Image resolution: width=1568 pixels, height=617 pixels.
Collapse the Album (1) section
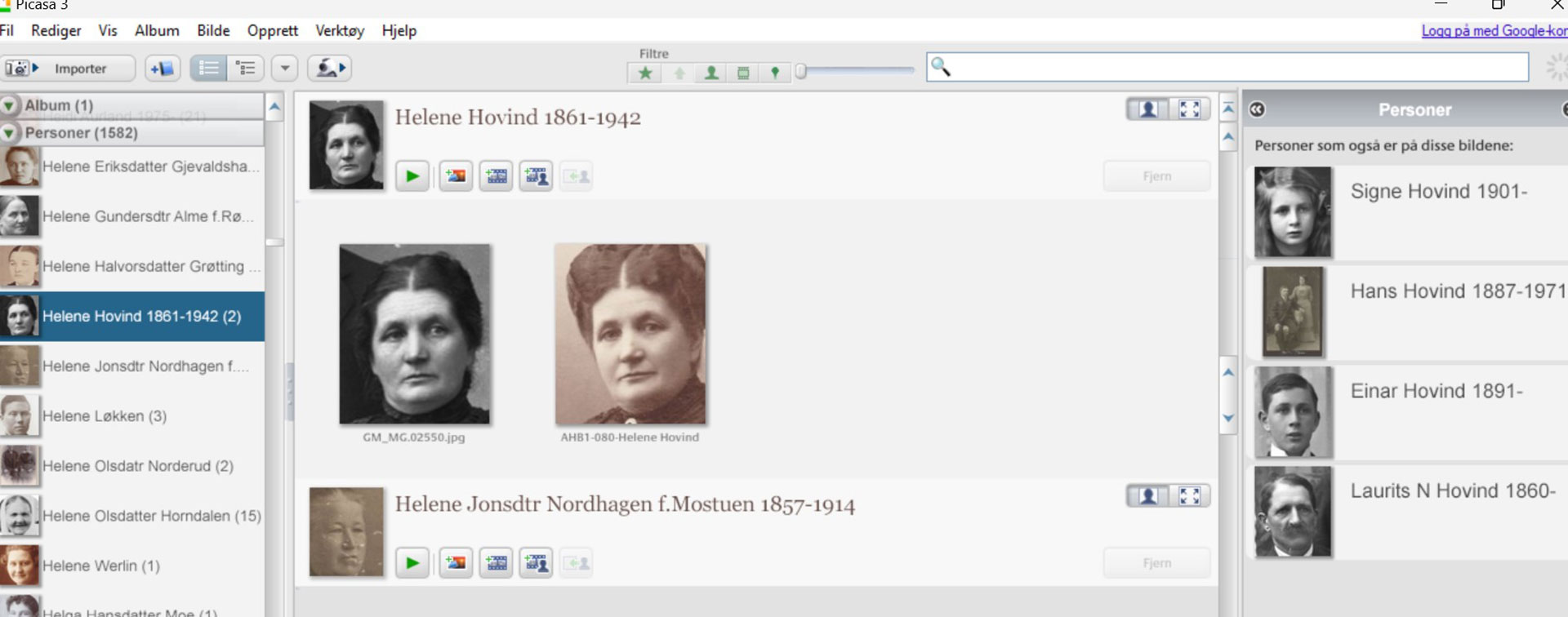pyautogui.click(x=9, y=105)
